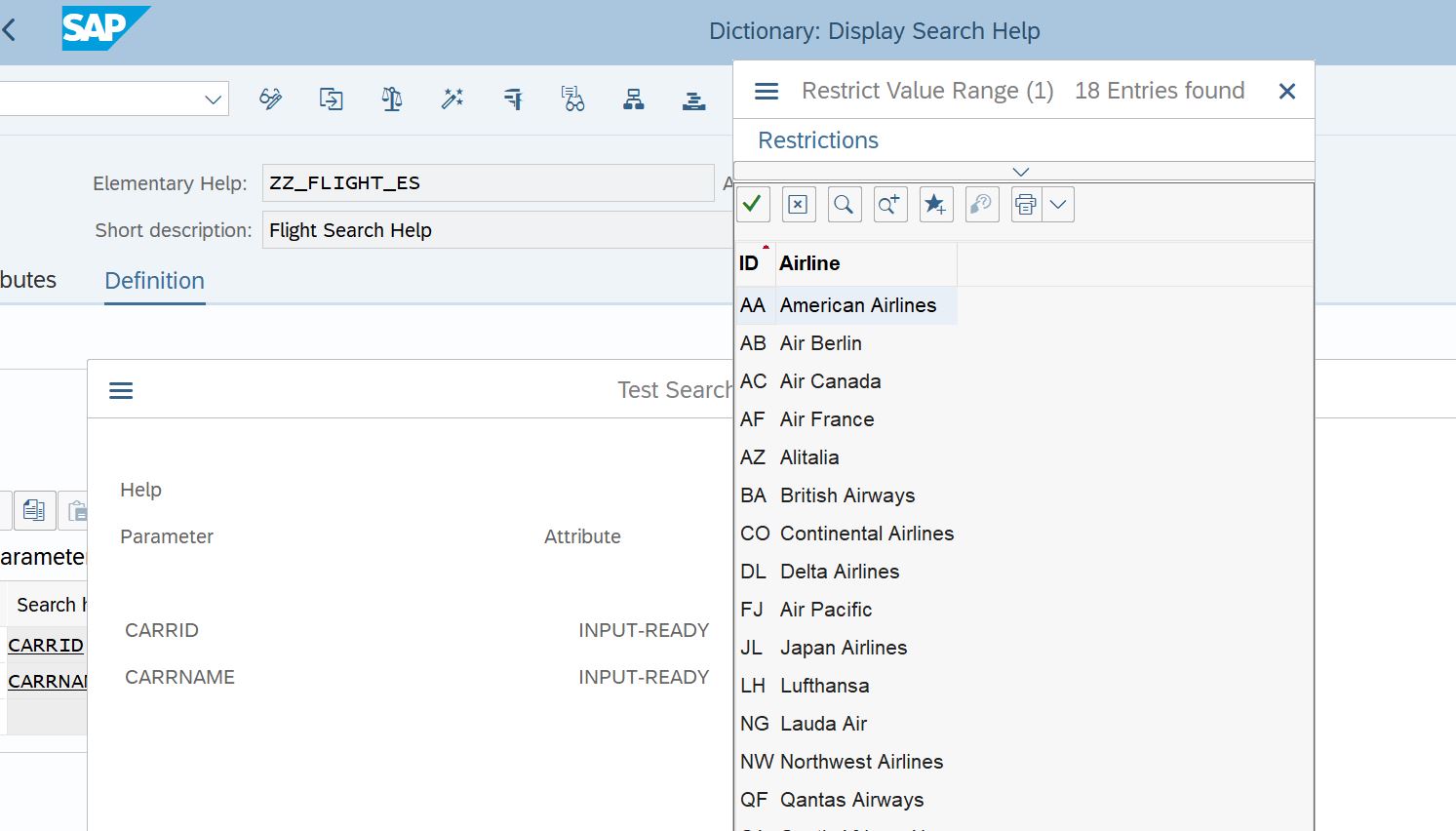1456x831 pixels.
Task: Open the CARRID parameter link
Action: click(x=45, y=645)
